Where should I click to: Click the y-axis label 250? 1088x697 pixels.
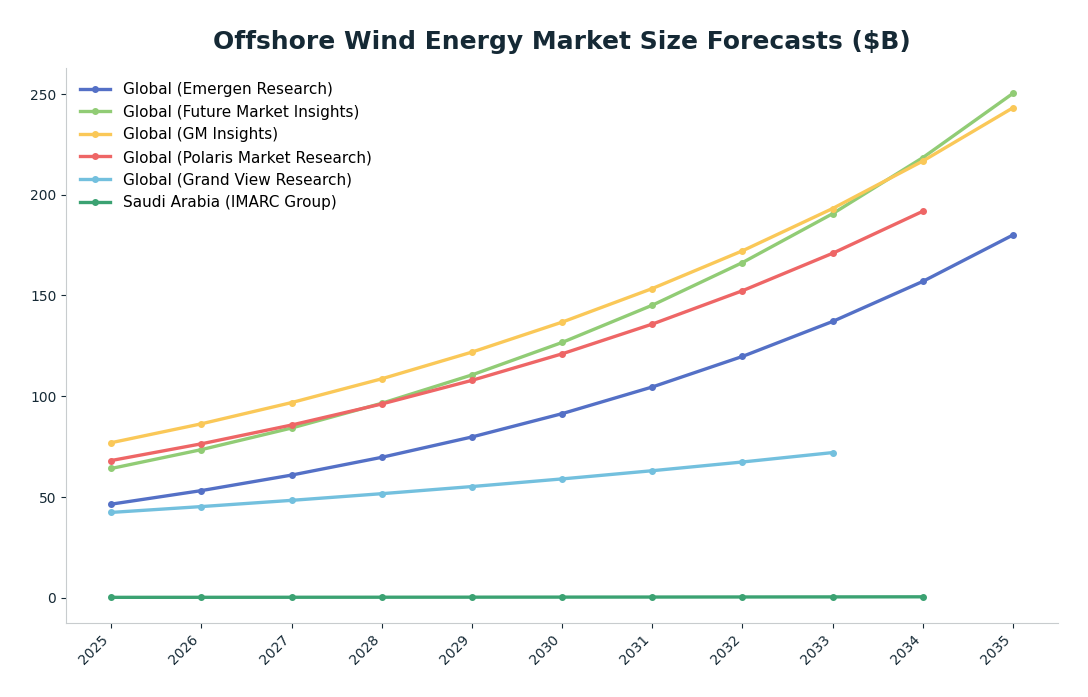[43, 94]
